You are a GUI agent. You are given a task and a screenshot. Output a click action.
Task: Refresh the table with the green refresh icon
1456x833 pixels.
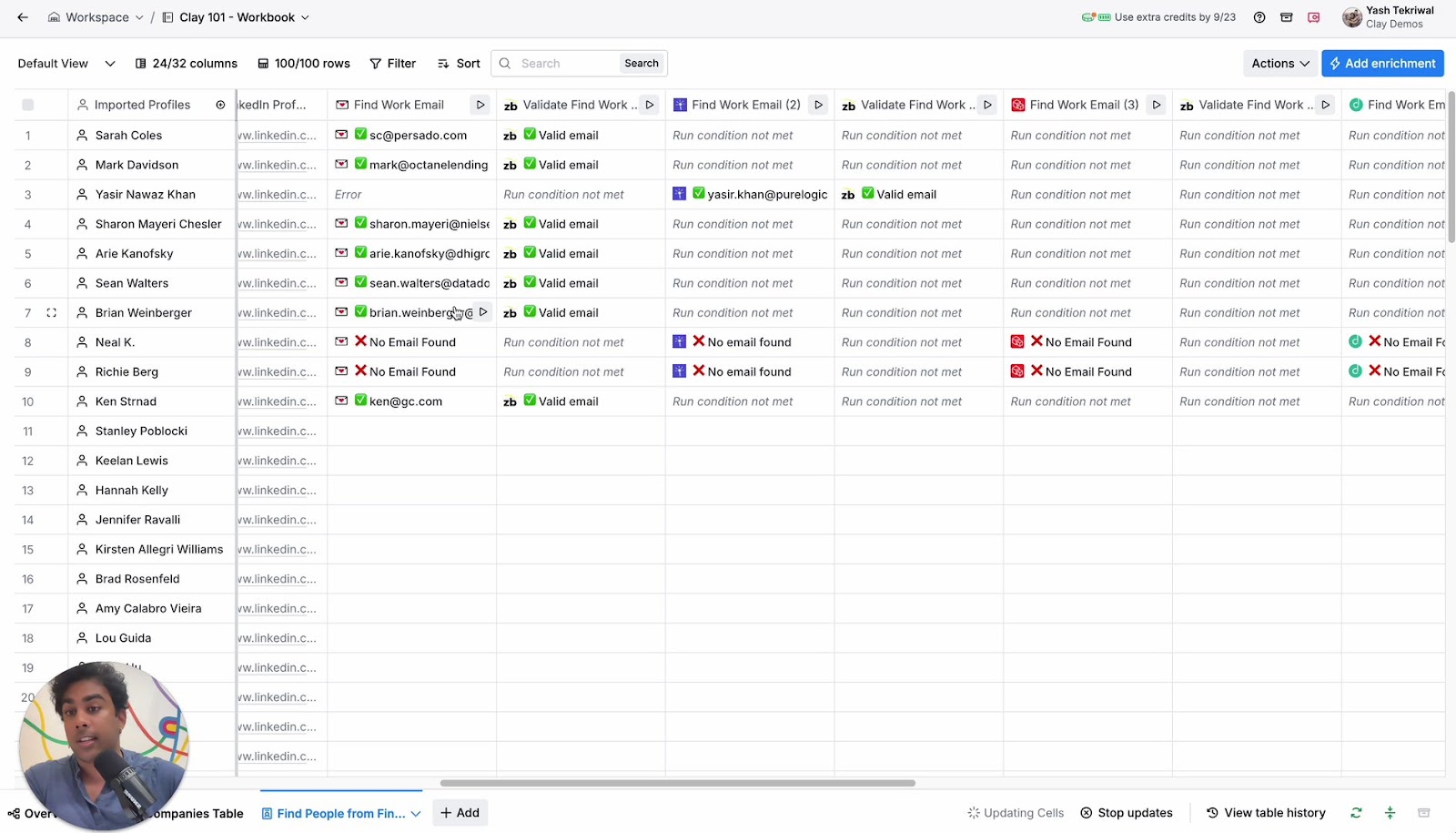[x=1355, y=812]
